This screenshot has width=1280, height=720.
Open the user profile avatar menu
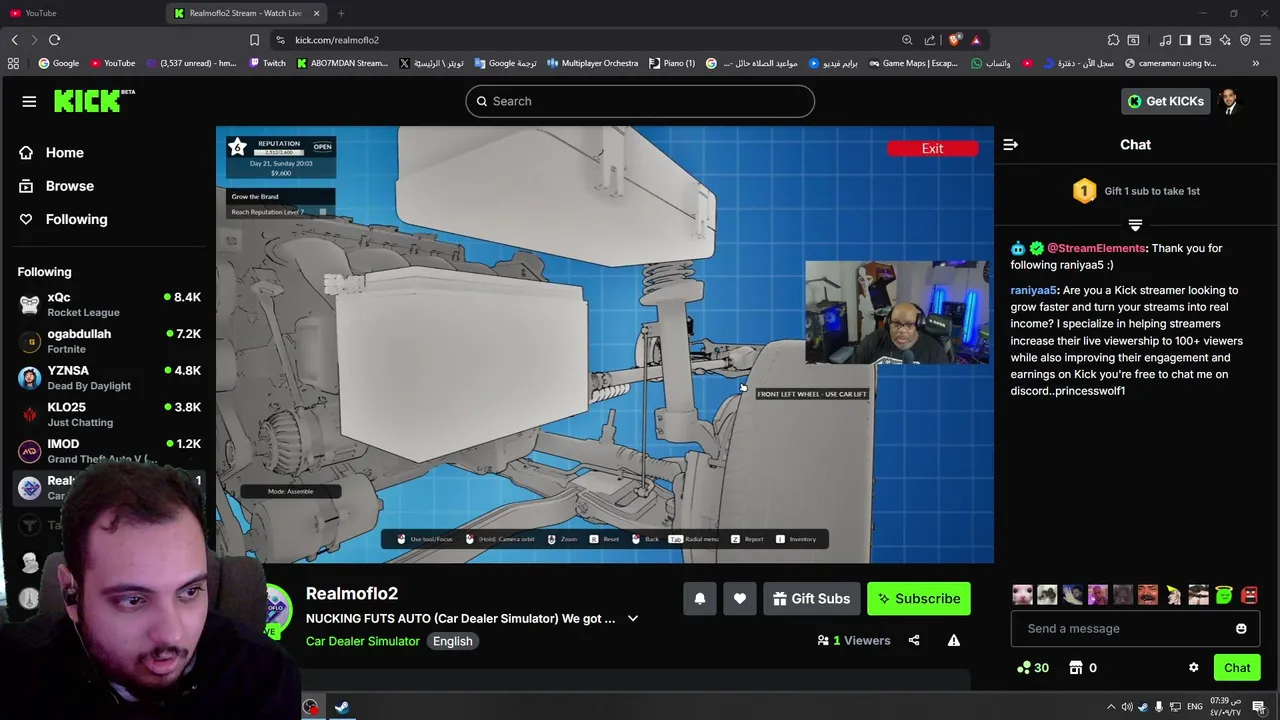coord(1228,101)
